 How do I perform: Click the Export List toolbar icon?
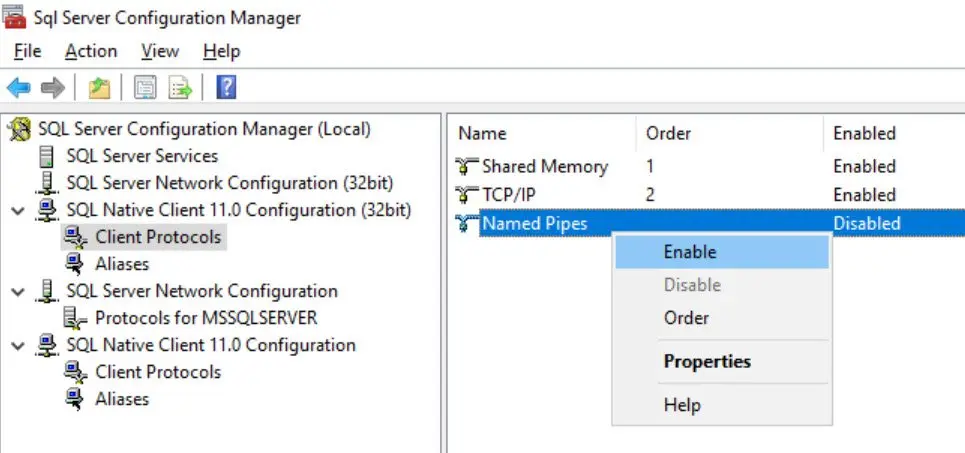[x=180, y=88]
